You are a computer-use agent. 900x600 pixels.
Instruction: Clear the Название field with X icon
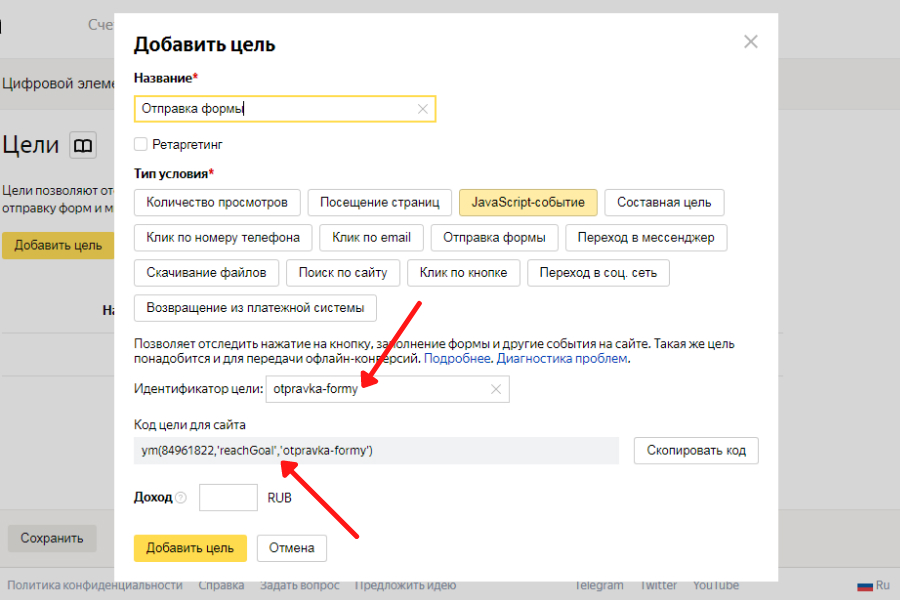point(422,109)
